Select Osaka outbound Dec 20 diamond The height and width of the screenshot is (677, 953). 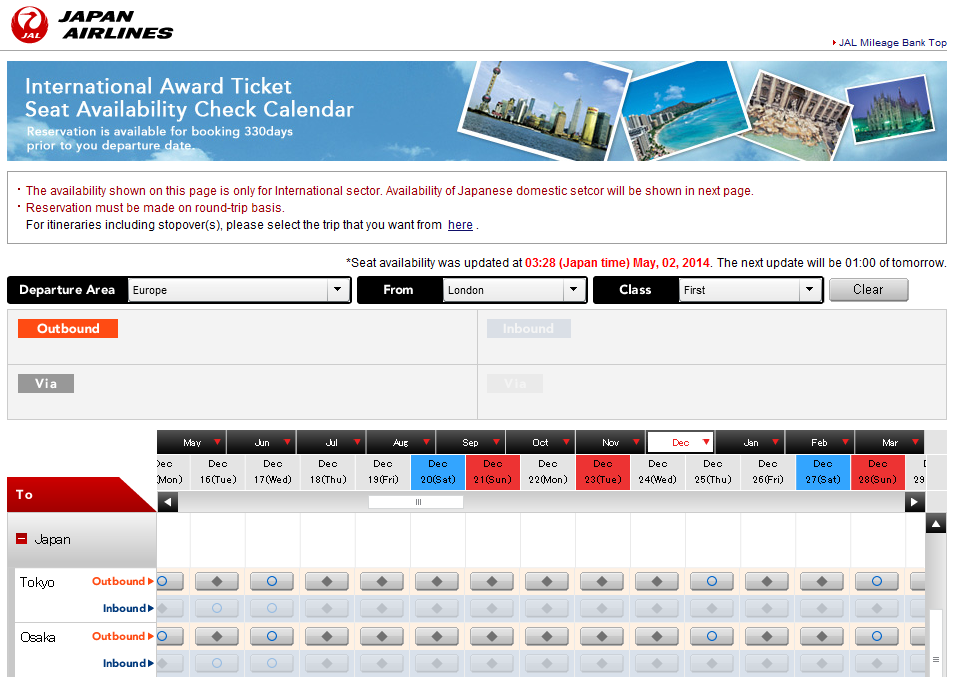pos(437,636)
